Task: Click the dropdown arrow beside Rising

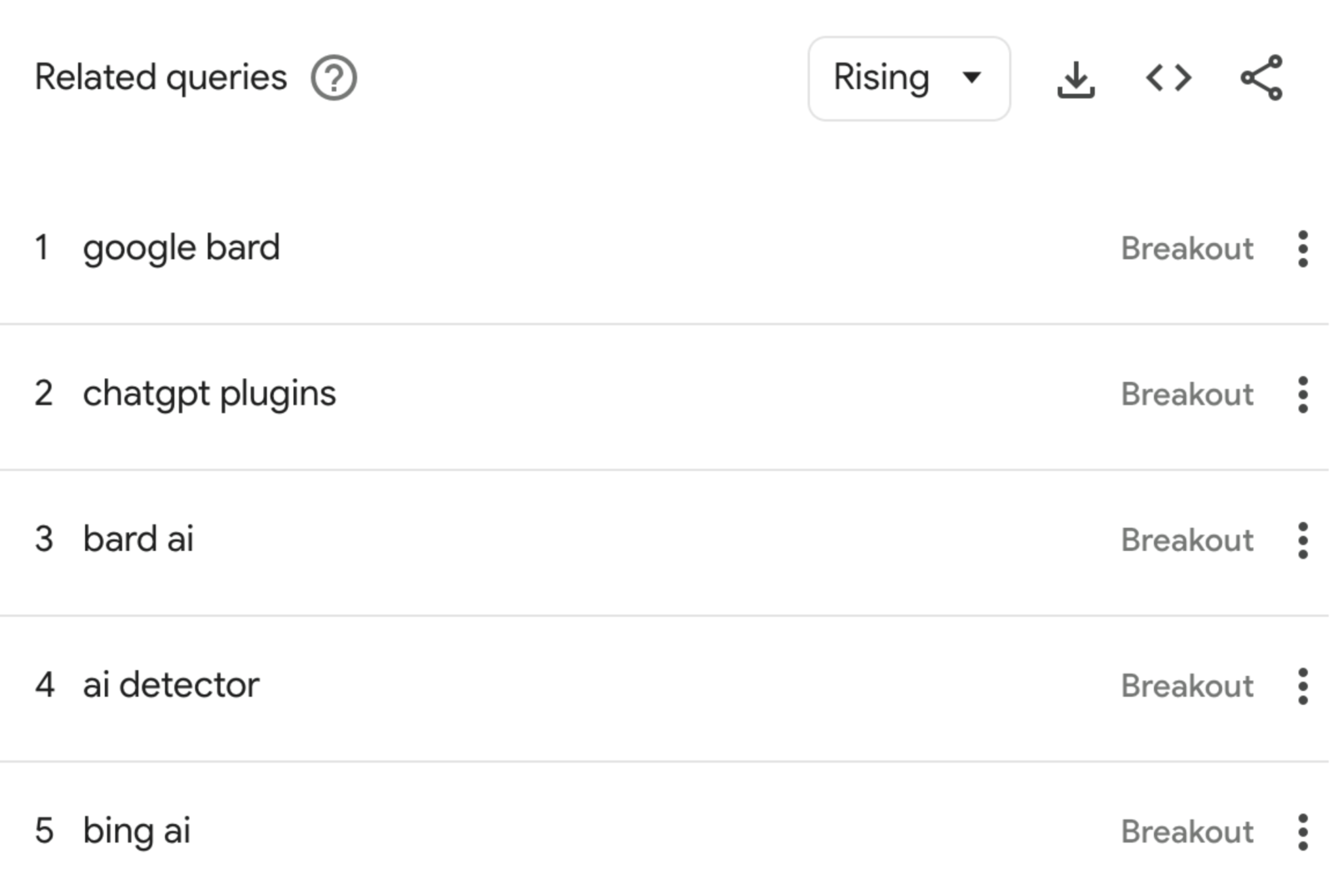Action: tap(972, 77)
